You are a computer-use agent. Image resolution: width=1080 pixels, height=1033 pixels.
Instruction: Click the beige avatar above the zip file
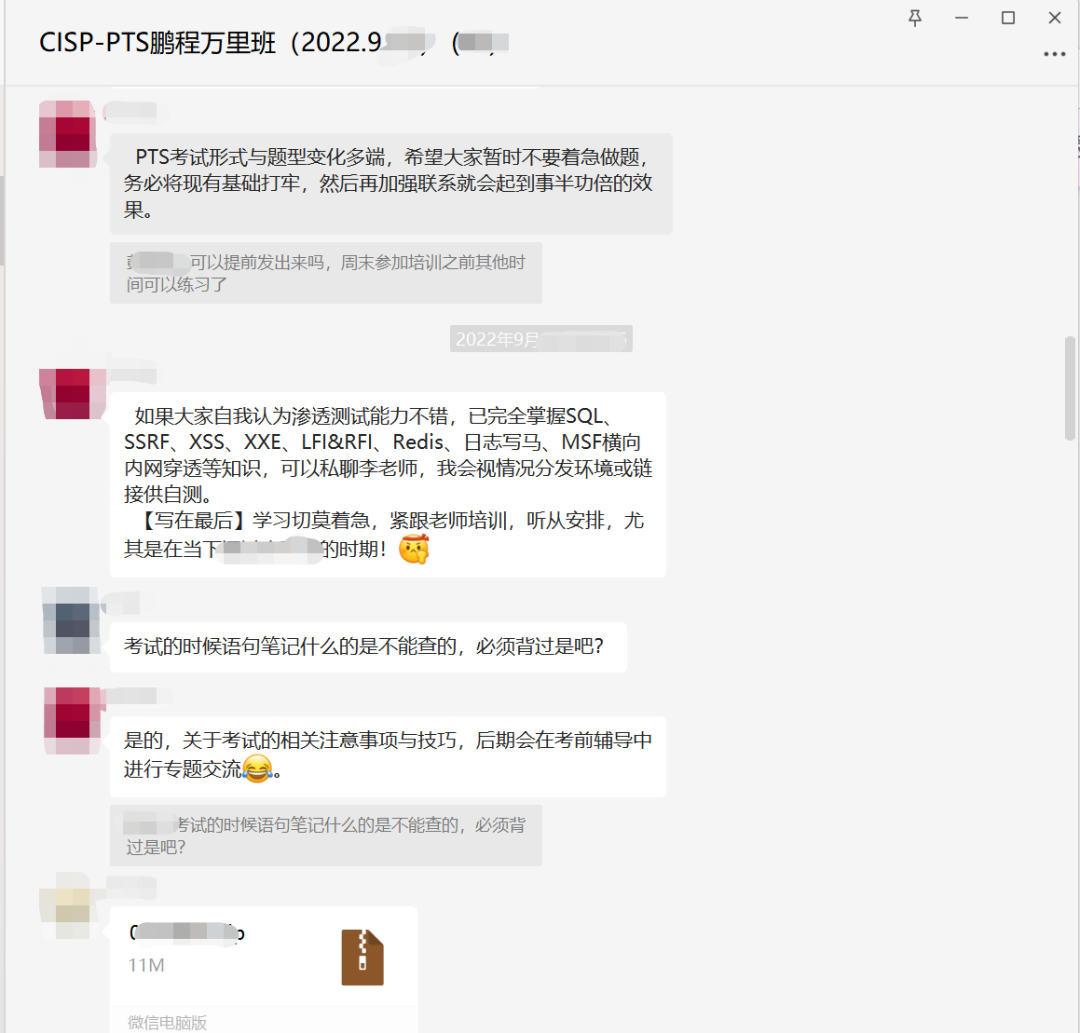[66, 905]
